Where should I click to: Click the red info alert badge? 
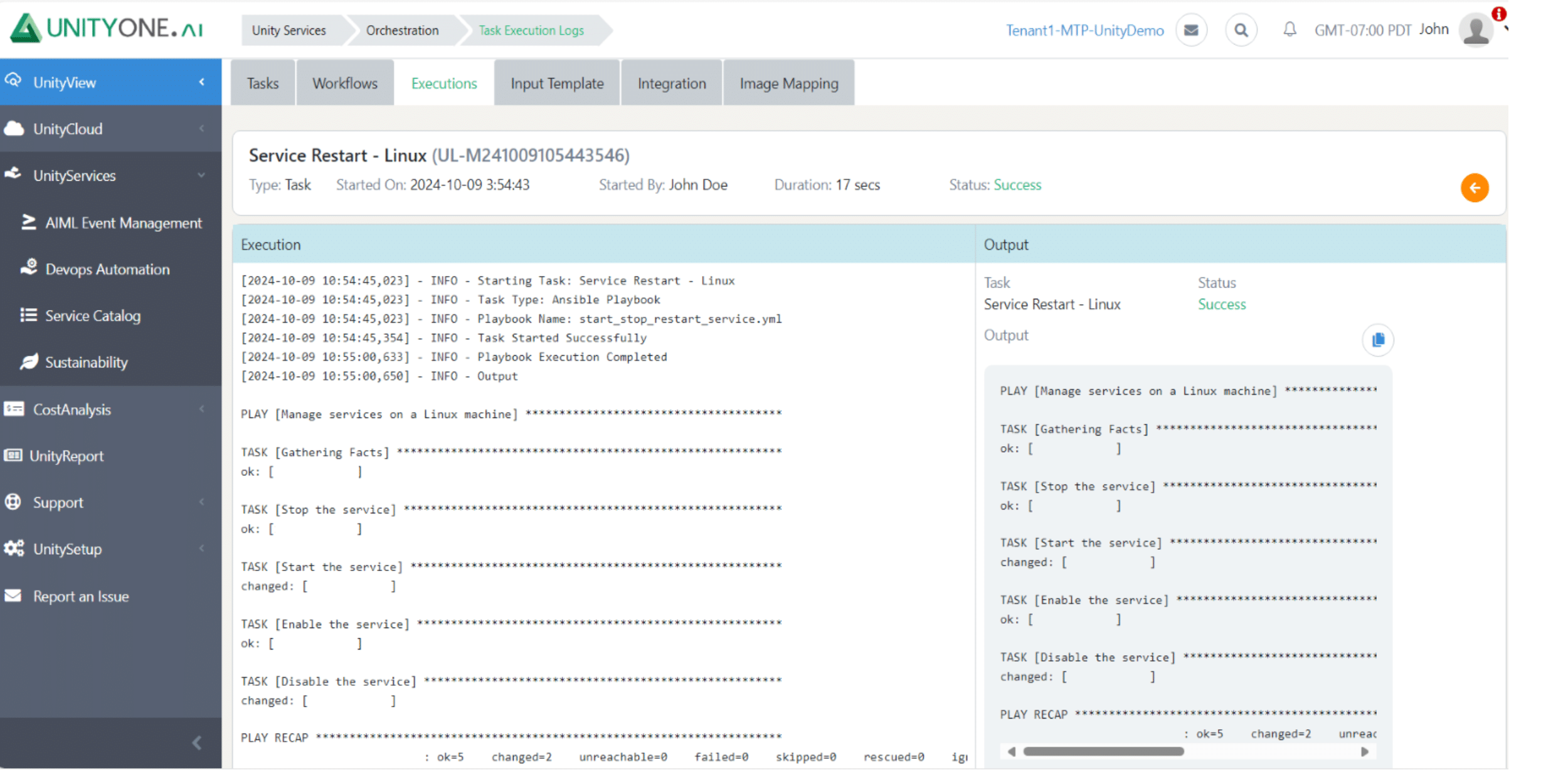[1498, 14]
